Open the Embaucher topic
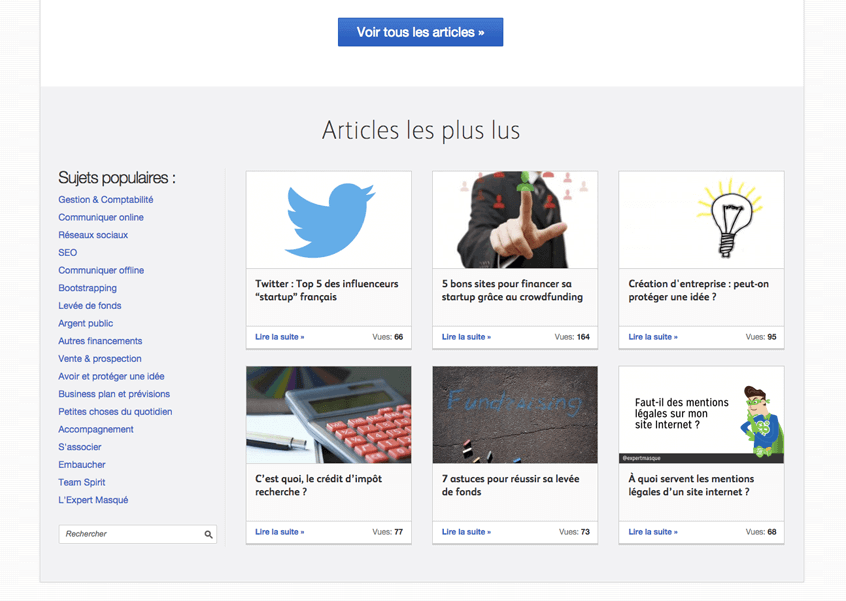This screenshot has width=846, height=601. (82, 465)
